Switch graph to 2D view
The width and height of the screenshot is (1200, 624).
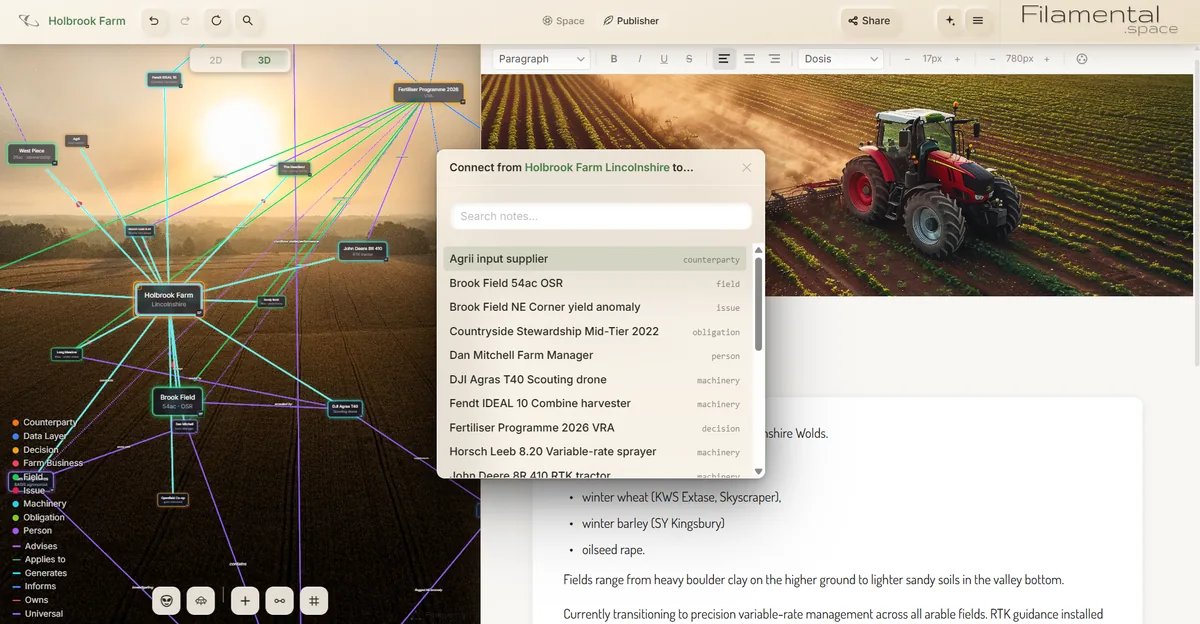pos(216,60)
